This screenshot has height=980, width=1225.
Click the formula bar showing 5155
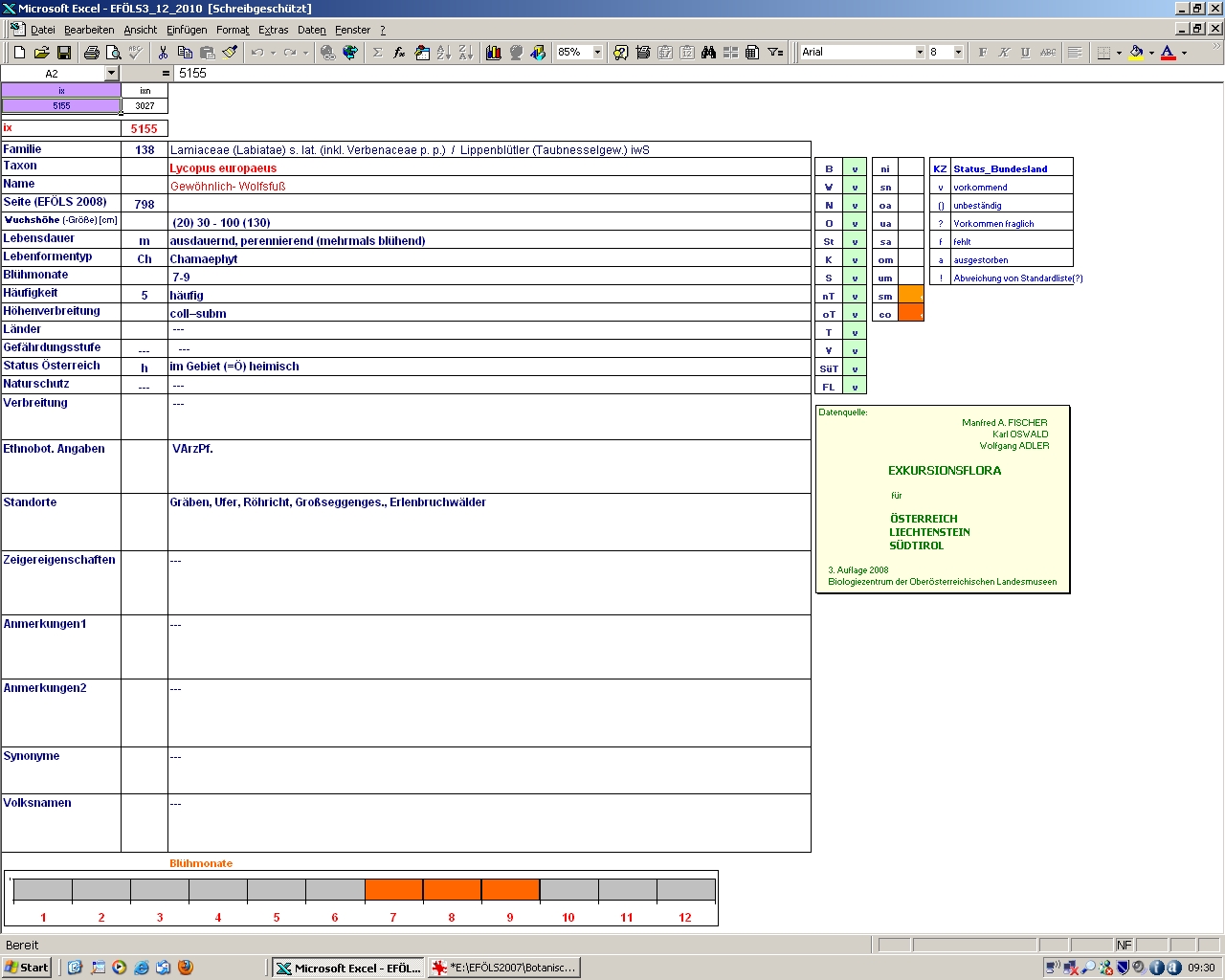698,74
